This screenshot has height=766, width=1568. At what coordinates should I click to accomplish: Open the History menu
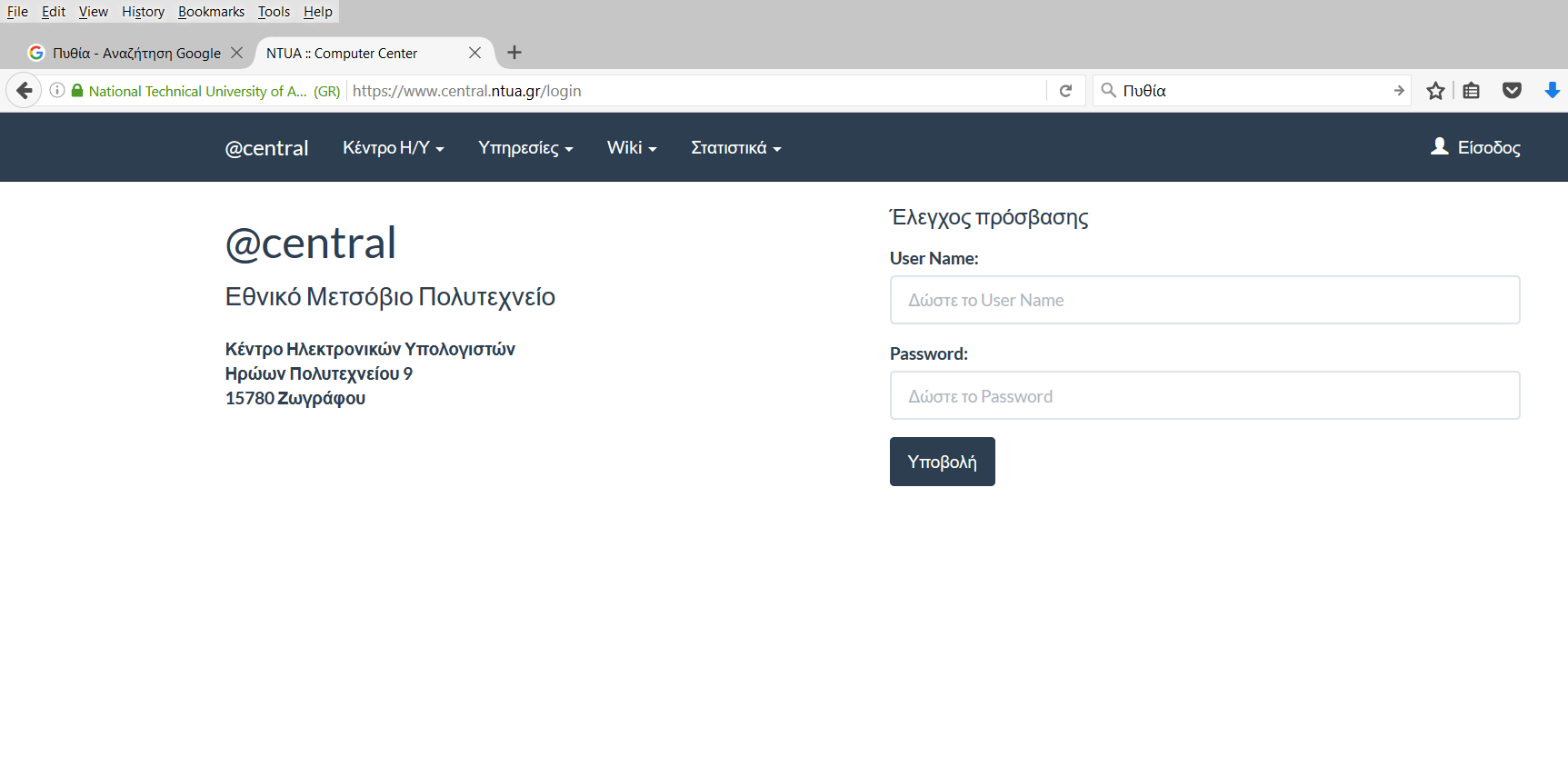(143, 12)
